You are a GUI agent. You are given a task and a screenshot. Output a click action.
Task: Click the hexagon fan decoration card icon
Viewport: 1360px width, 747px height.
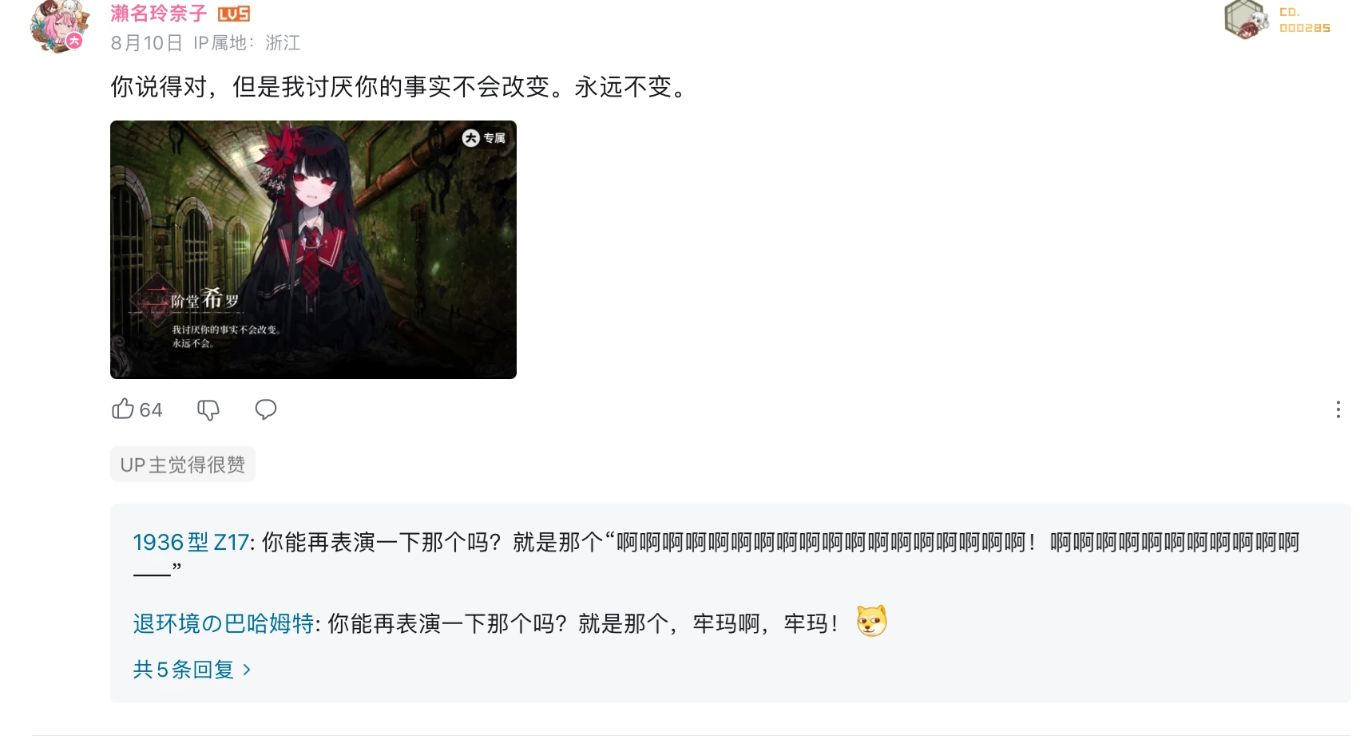pos(1246,18)
